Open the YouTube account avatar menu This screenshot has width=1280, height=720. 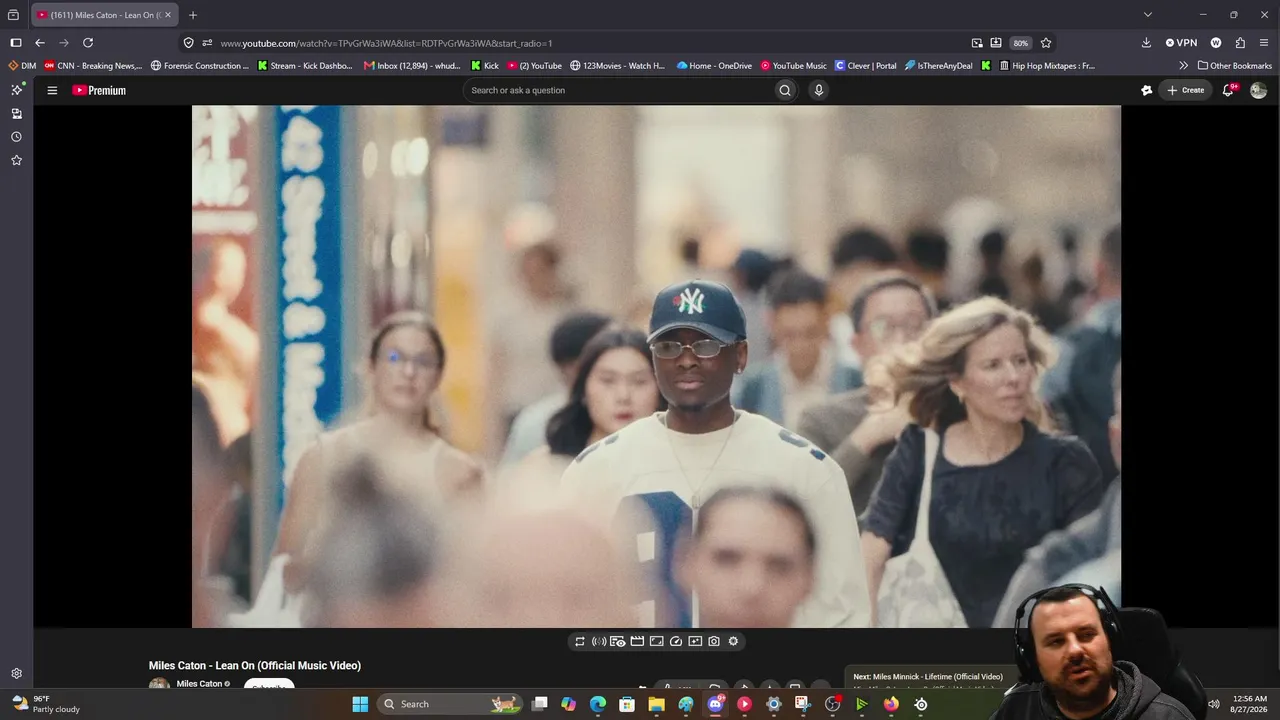coord(1258,90)
